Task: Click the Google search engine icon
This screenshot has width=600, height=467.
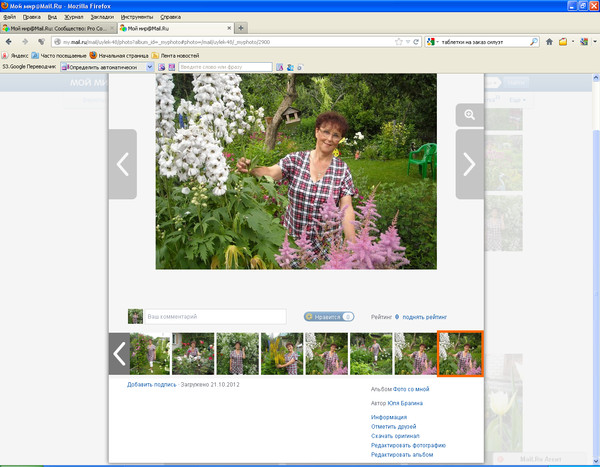Action: [x=431, y=42]
